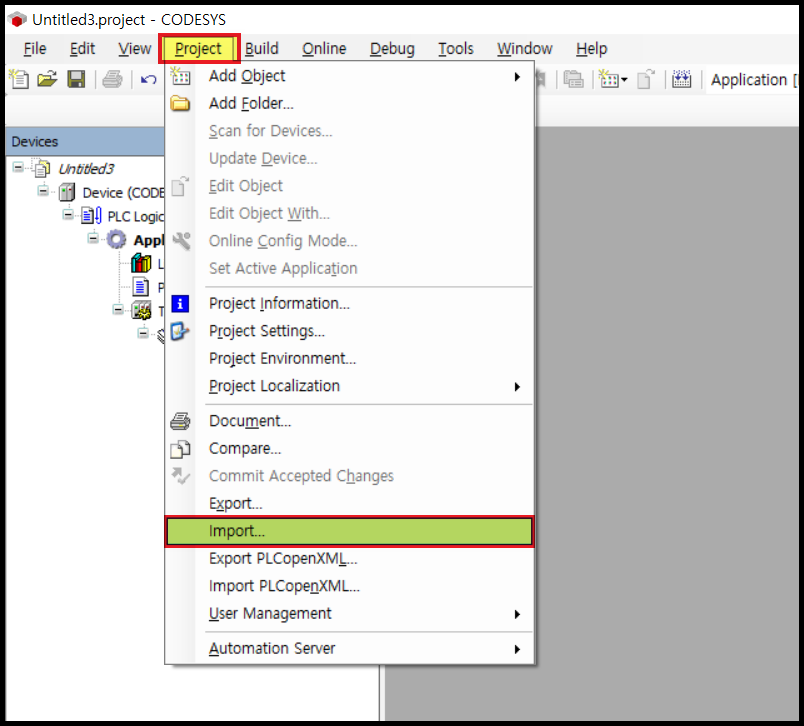The height and width of the screenshot is (726, 804).
Task: Click the Edit Object toolbar icon
Action: click(646, 79)
